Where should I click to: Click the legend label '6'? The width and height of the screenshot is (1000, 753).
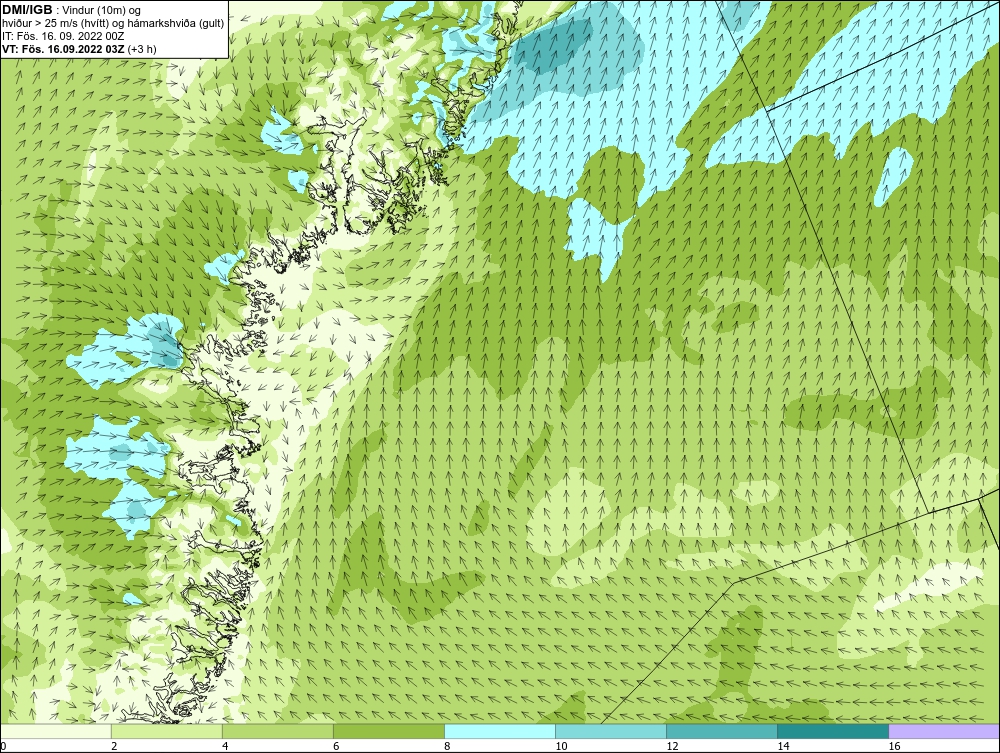coord(336,746)
